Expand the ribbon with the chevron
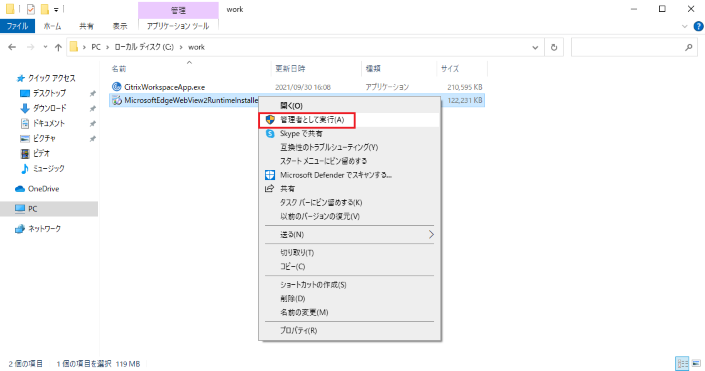 [685, 26]
